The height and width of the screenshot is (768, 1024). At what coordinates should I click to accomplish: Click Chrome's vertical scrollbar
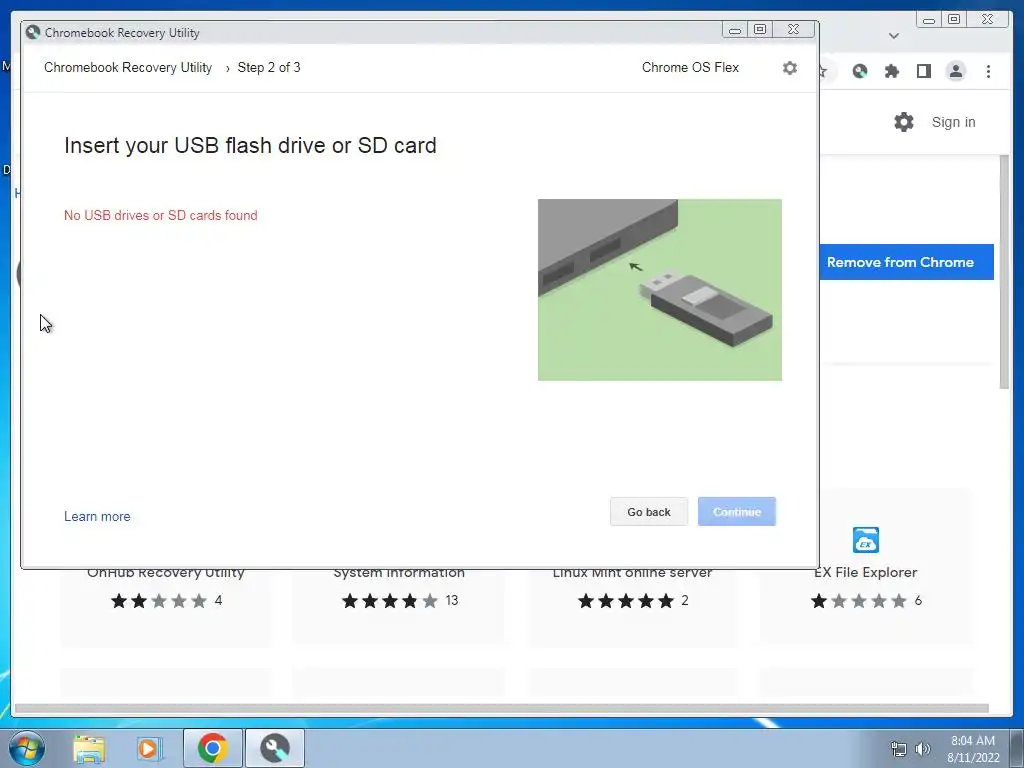pos(1004,272)
